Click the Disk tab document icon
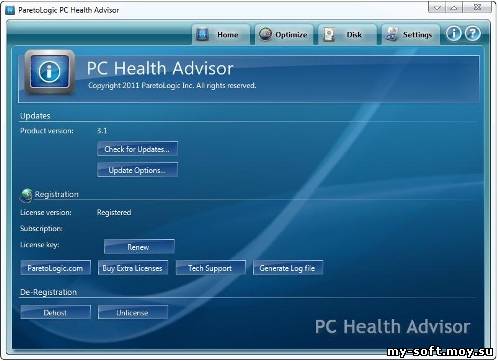Viewport: 498px width, 361px height. click(329, 35)
